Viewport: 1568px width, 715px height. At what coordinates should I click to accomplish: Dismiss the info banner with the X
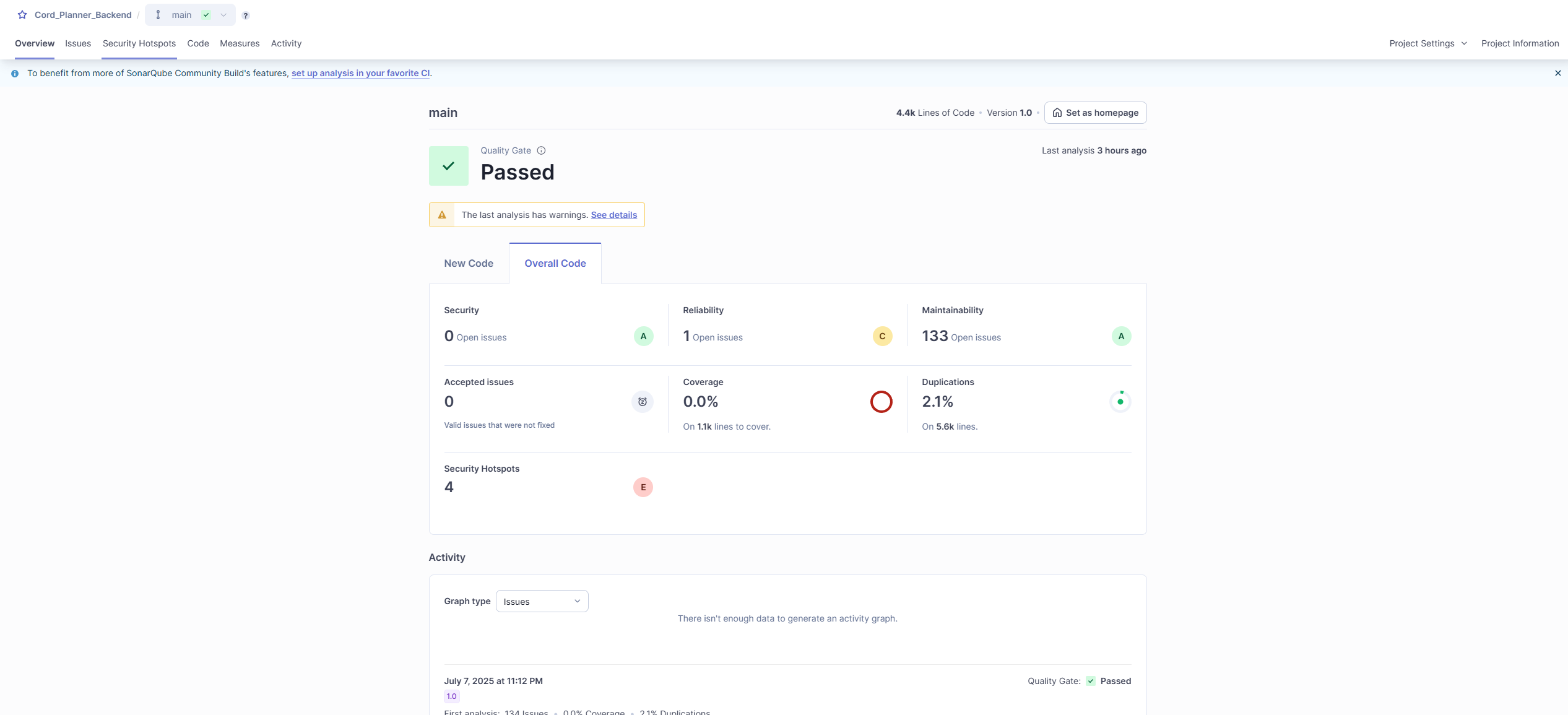1557,73
